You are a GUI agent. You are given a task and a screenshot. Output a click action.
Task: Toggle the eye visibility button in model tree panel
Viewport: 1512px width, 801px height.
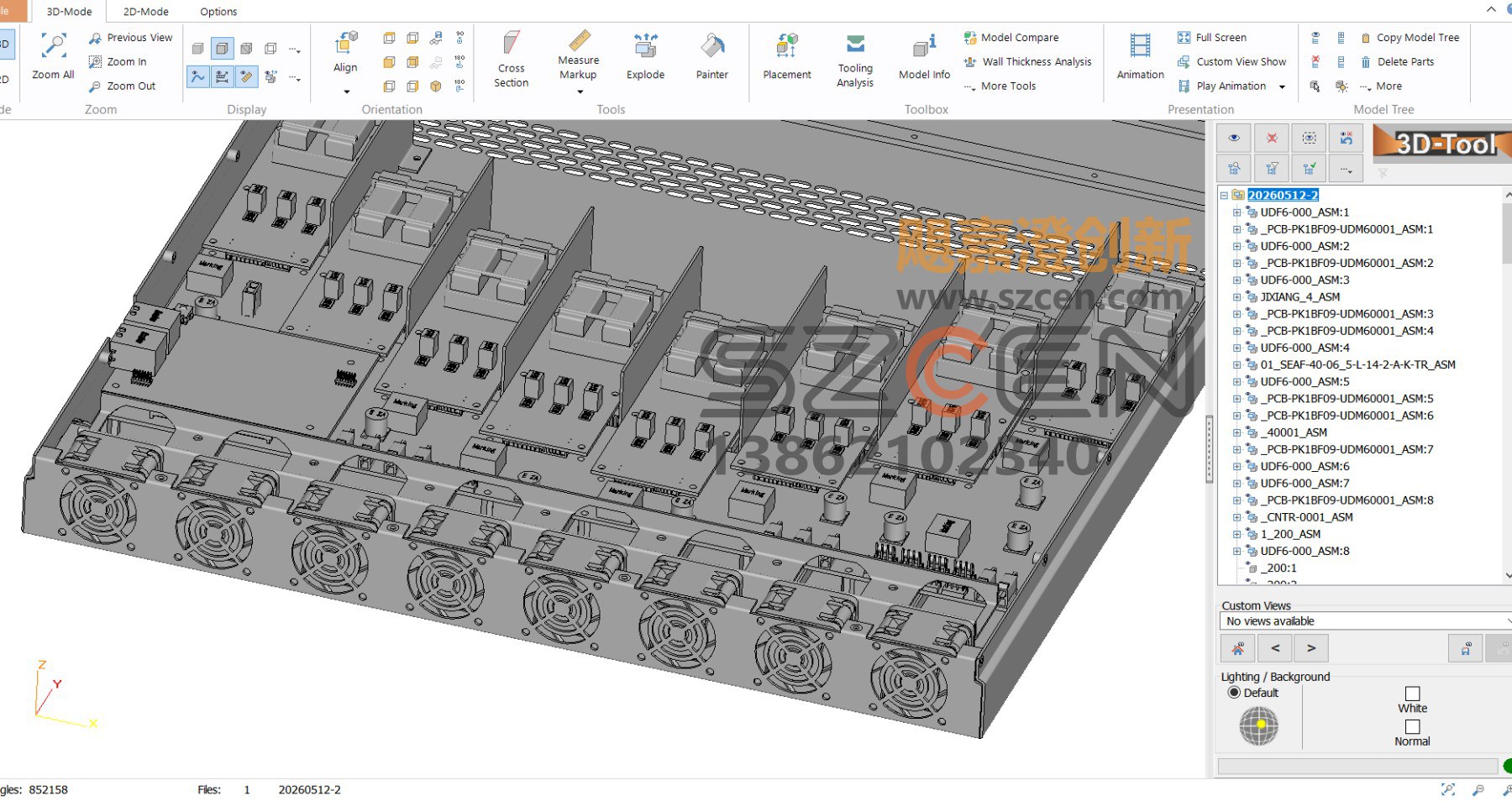click(x=1234, y=139)
